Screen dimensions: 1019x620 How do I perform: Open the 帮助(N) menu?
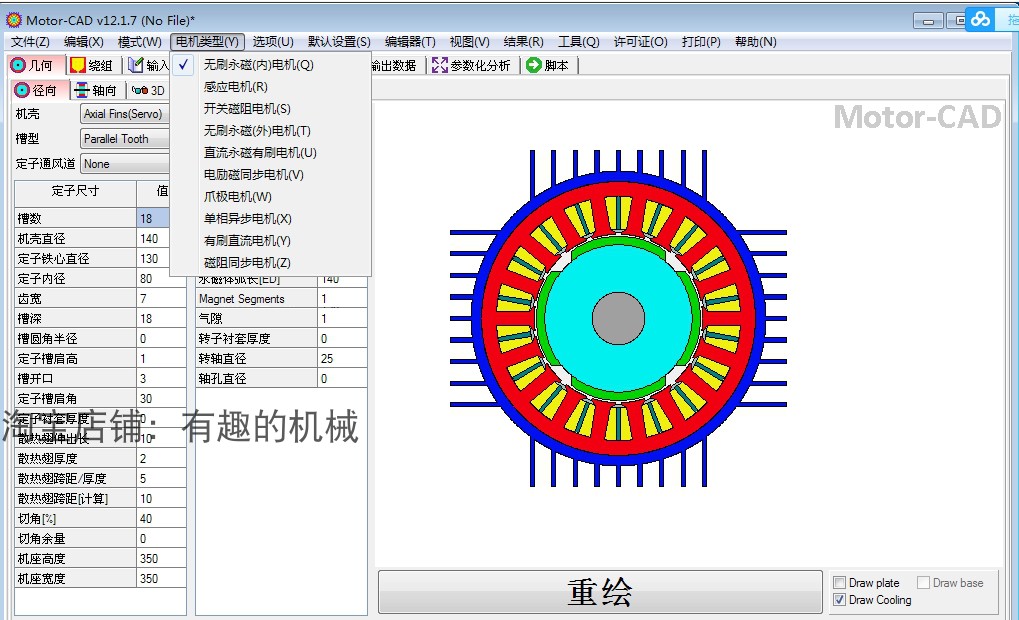pos(755,42)
